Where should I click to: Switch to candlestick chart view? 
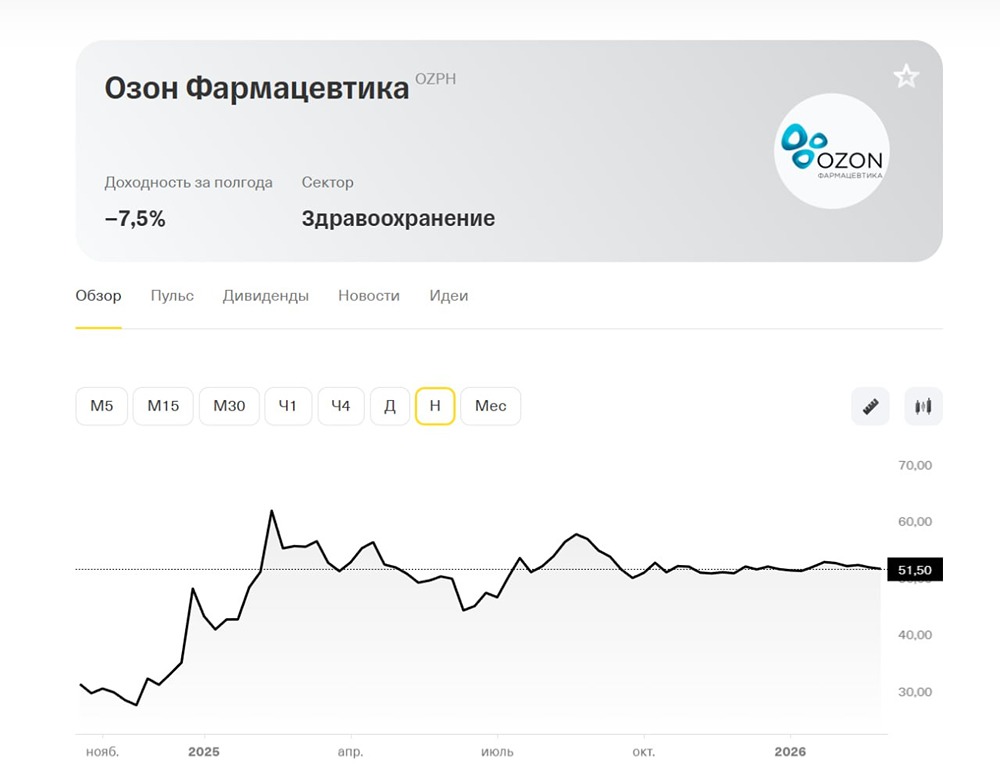pyautogui.click(x=923, y=406)
